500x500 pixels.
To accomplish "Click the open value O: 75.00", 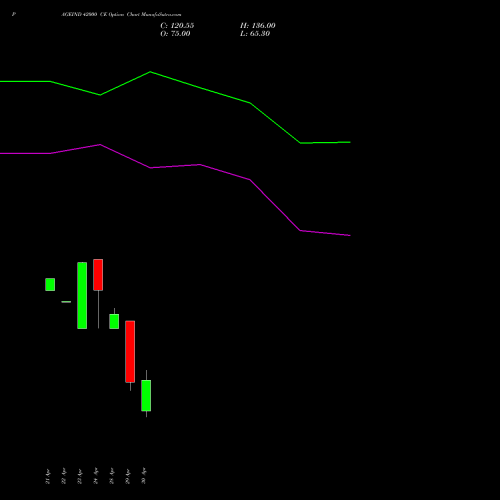I will tap(175, 34).
